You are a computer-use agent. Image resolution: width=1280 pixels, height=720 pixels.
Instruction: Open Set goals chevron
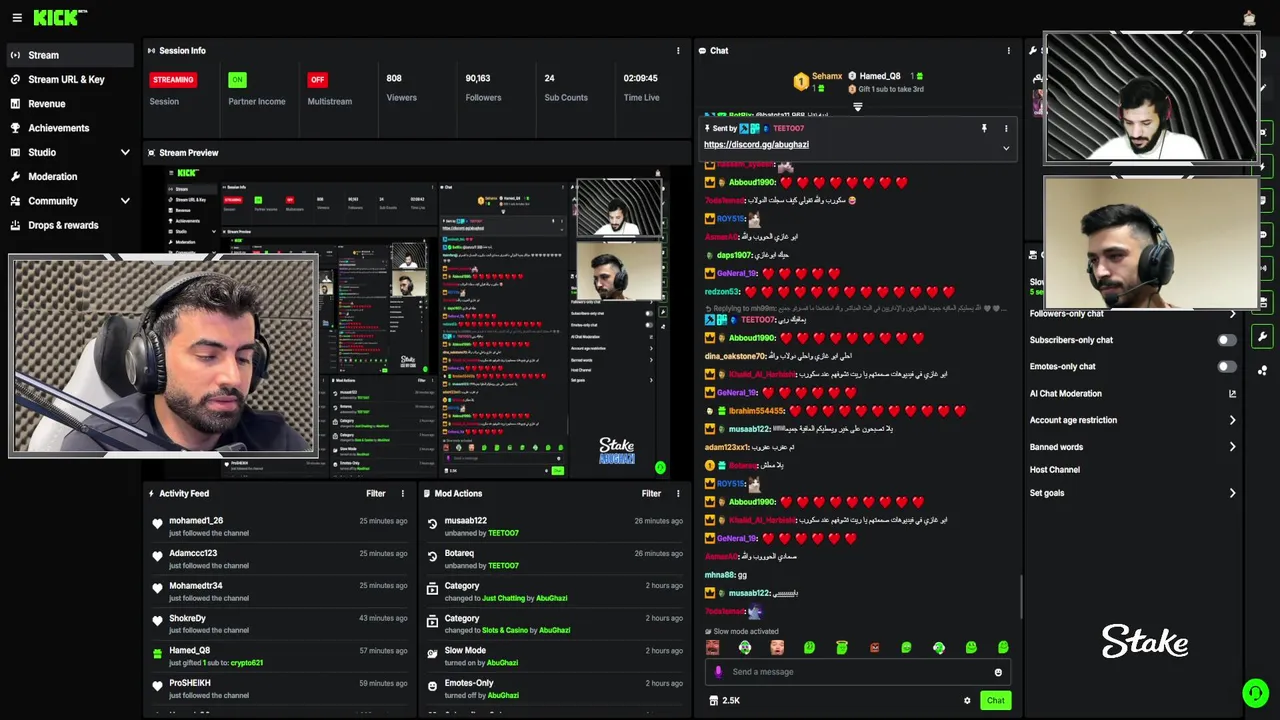click(1232, 493)
